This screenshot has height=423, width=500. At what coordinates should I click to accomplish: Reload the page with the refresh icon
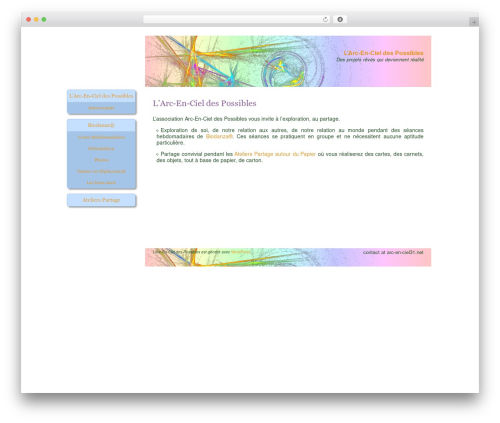[325, 19]
